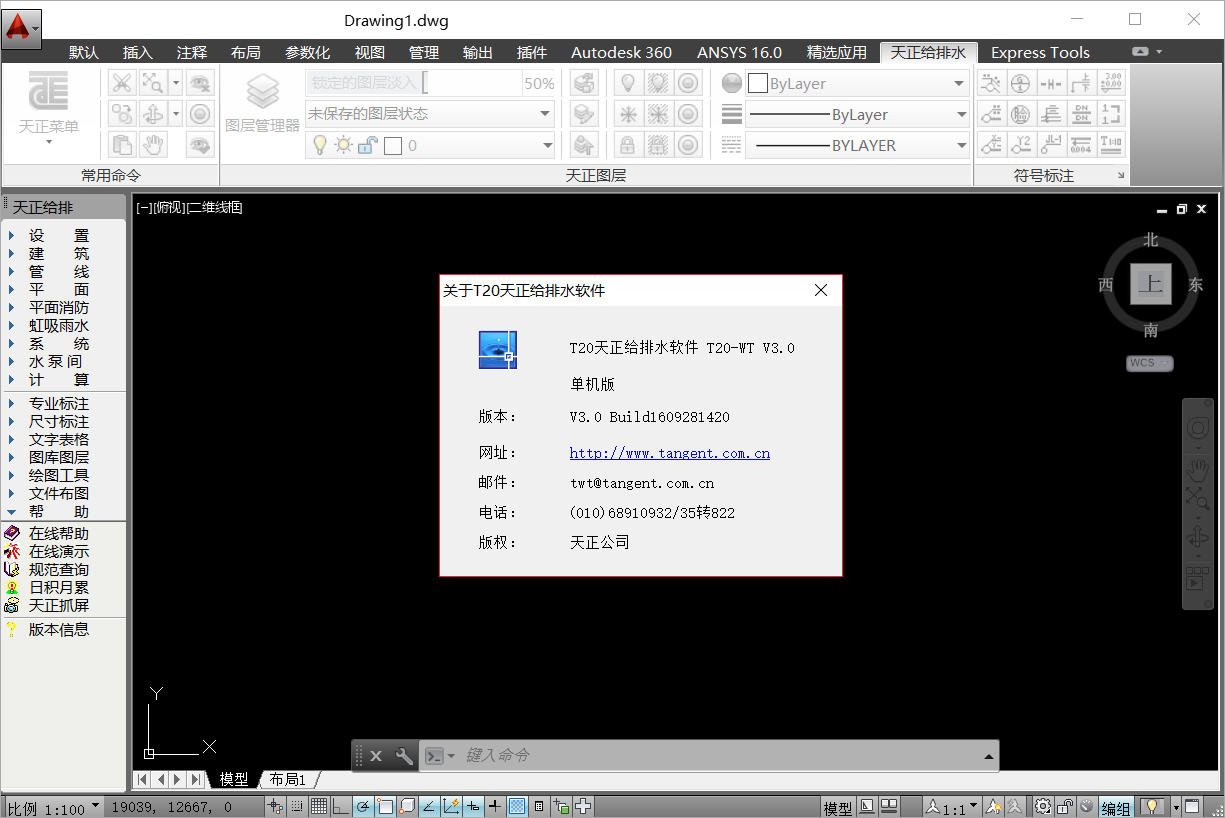1225x818 pixels.
Task: Switch to the 布局1 layout tab
Action: click(287, 779)
